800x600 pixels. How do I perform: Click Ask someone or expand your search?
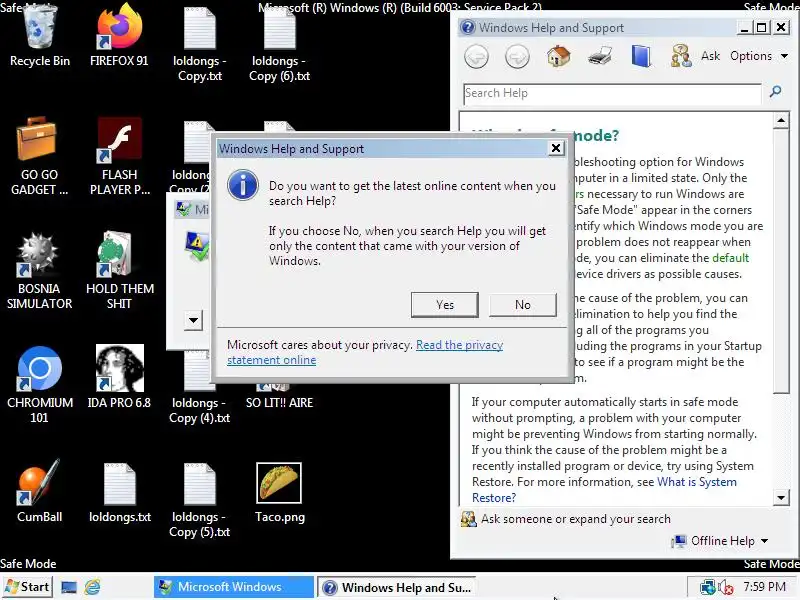tap(566, 519)
